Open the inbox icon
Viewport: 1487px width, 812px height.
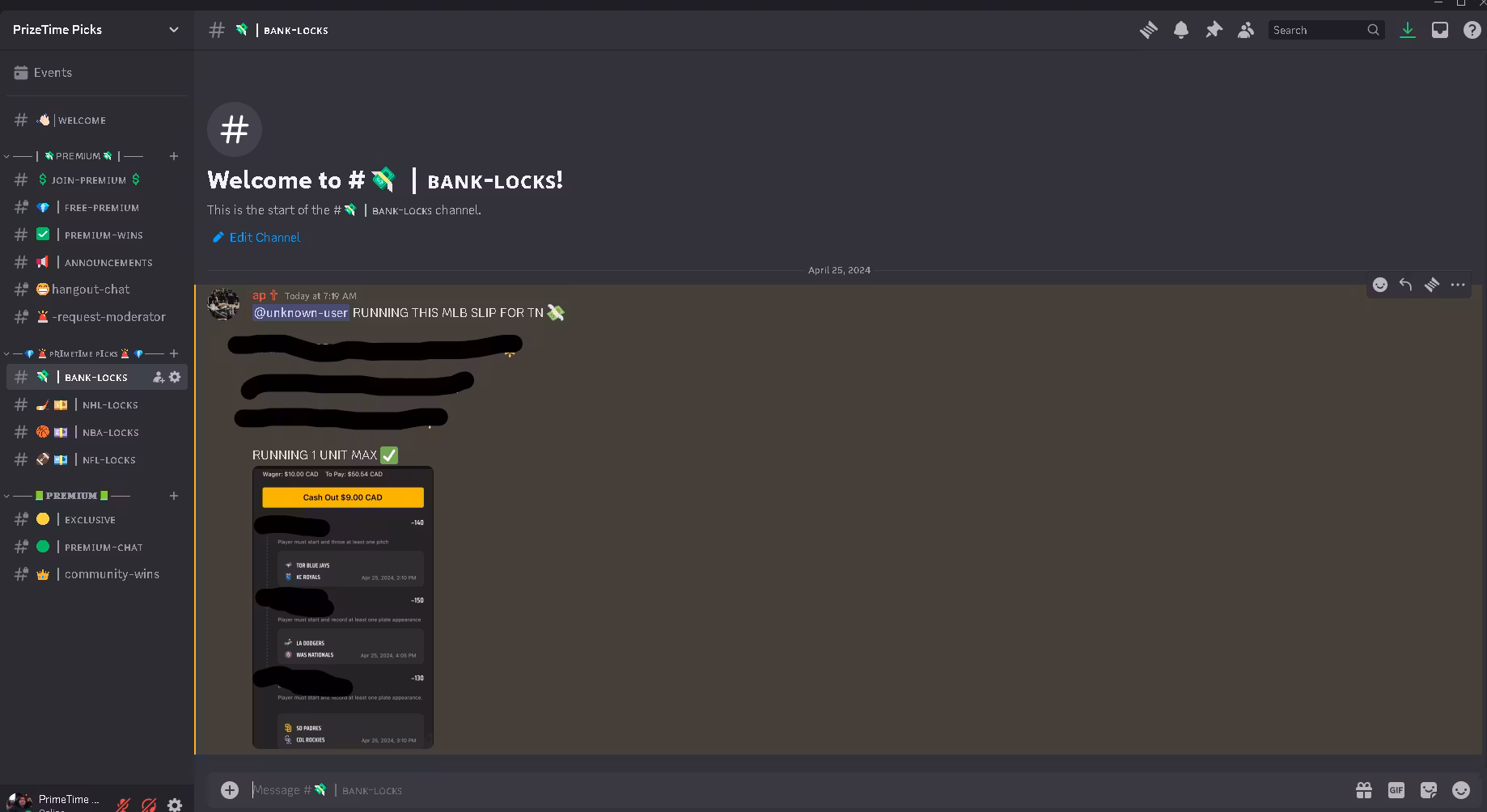[1440, 30]
